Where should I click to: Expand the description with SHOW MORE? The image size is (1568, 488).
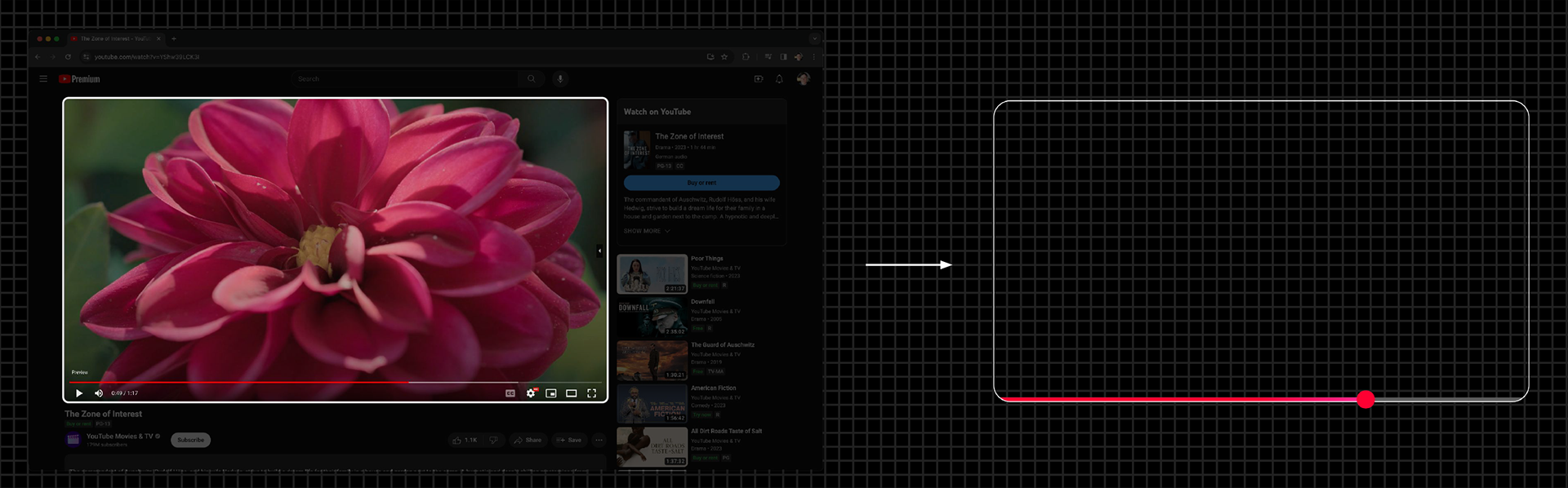[647, 231]
